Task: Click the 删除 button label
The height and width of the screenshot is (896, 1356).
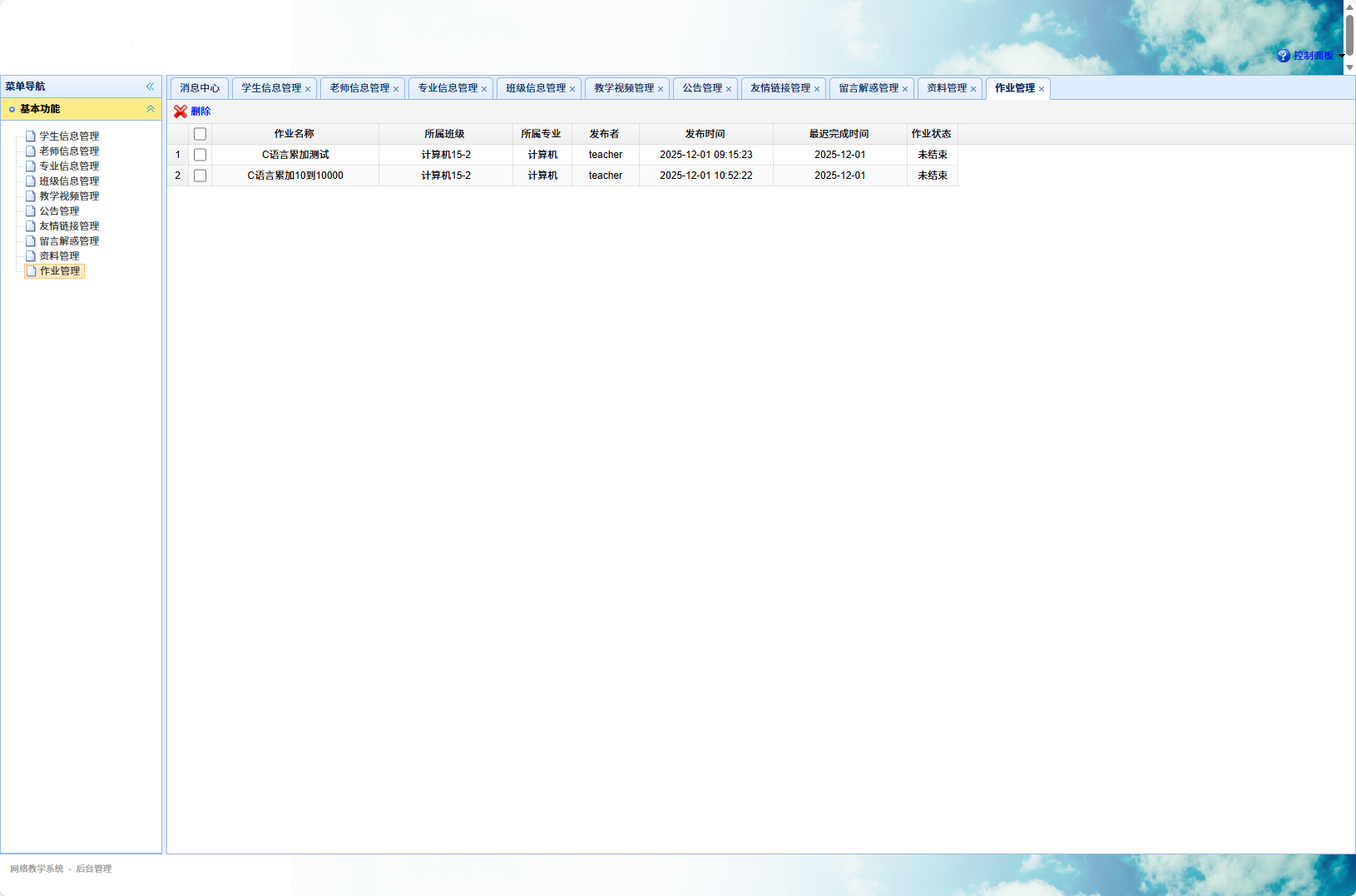Action: pyautogui.click(x=200, y=111)
